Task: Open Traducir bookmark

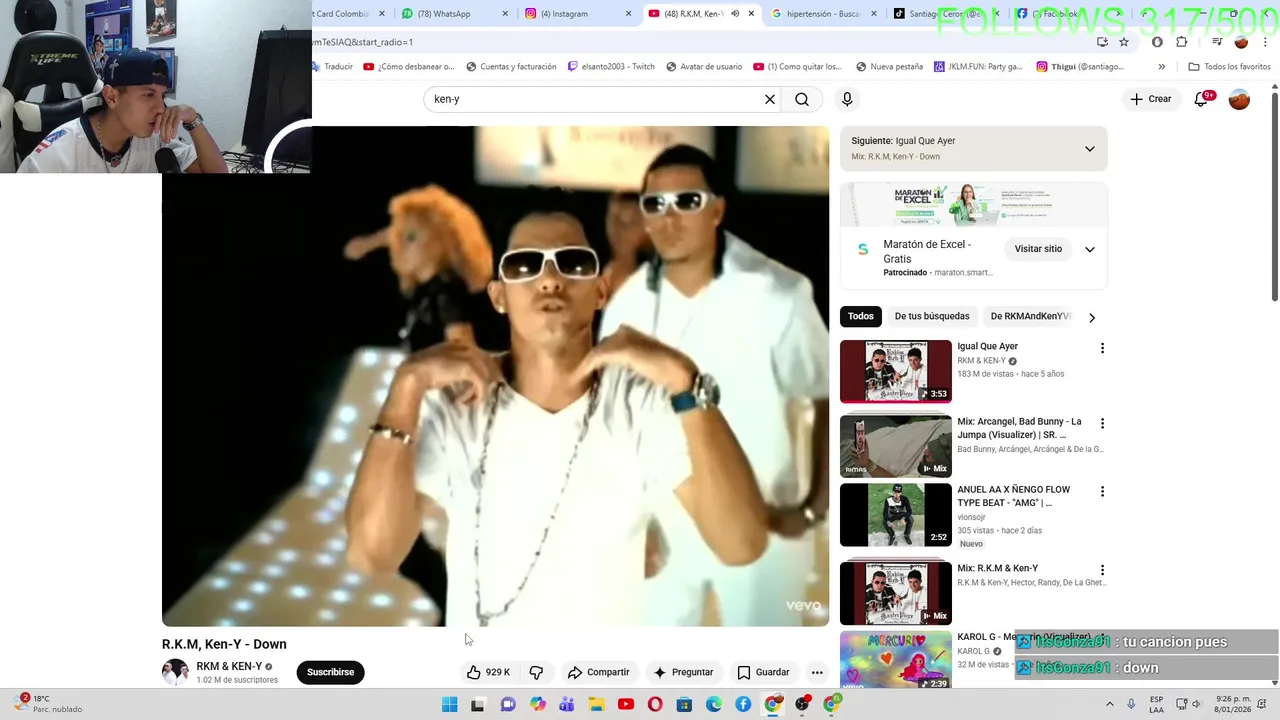Action: point(333,67)
